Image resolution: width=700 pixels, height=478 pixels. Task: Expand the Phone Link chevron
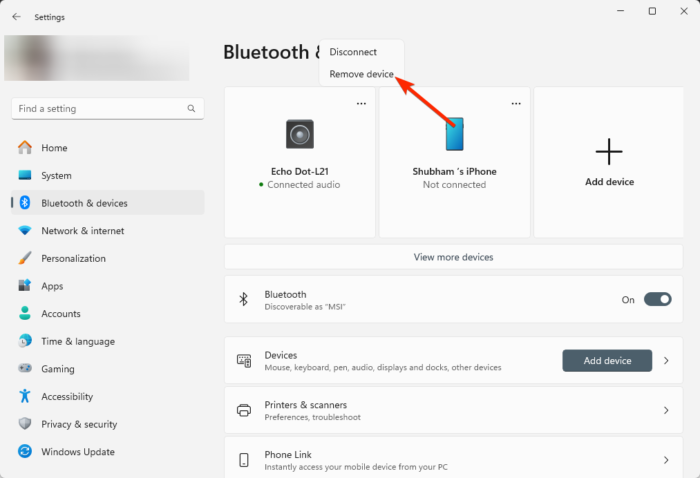666,460
